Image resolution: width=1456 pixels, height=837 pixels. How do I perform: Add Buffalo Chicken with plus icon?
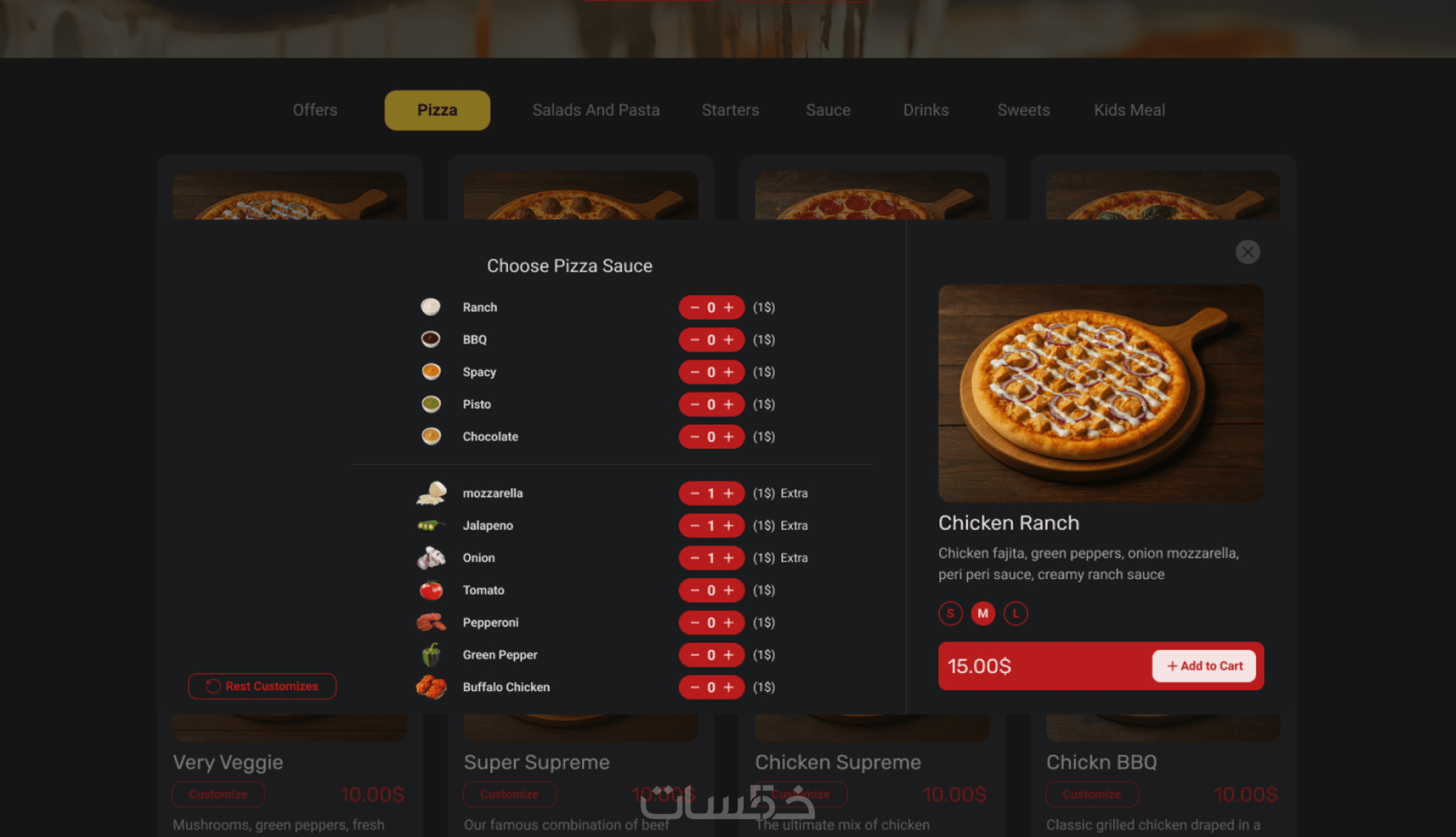pos(729,687)
